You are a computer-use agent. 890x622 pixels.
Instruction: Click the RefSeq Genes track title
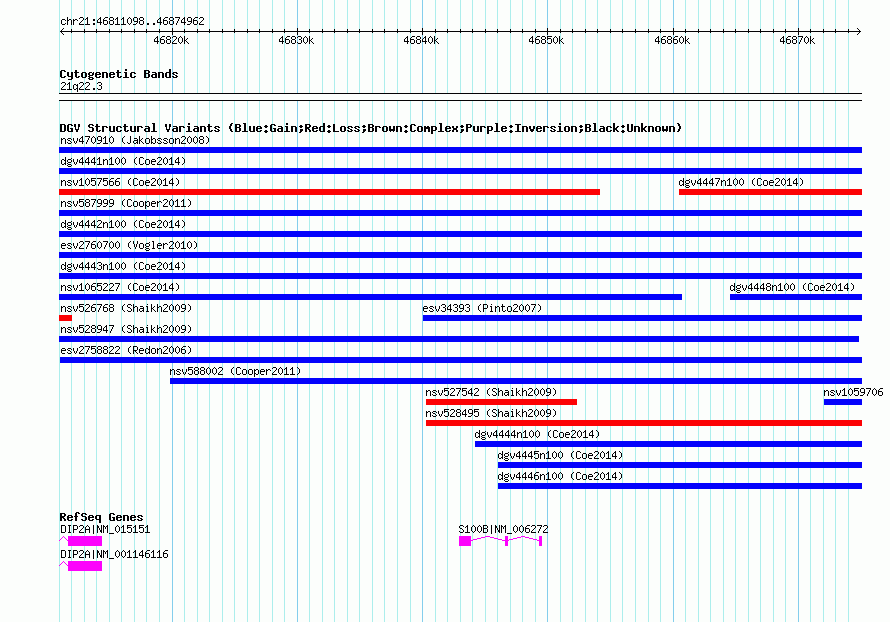[101, 517]
